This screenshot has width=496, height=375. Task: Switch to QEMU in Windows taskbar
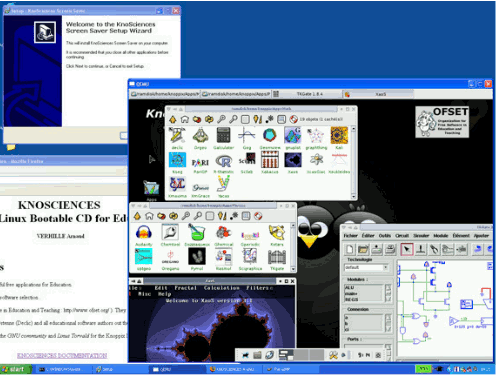pos(176,369)
